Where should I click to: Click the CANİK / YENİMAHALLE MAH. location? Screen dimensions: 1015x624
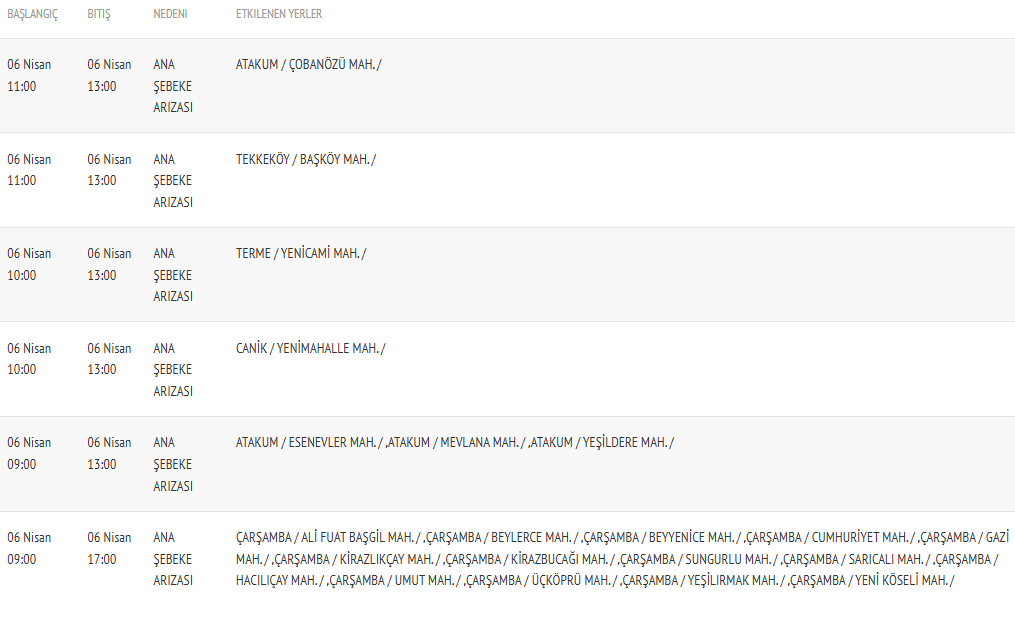tap(310, 348)
